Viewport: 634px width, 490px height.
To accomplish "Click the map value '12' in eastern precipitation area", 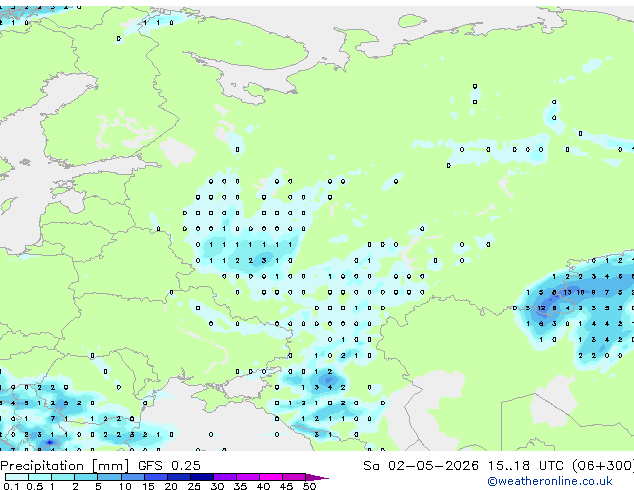I will click(541, 308).
